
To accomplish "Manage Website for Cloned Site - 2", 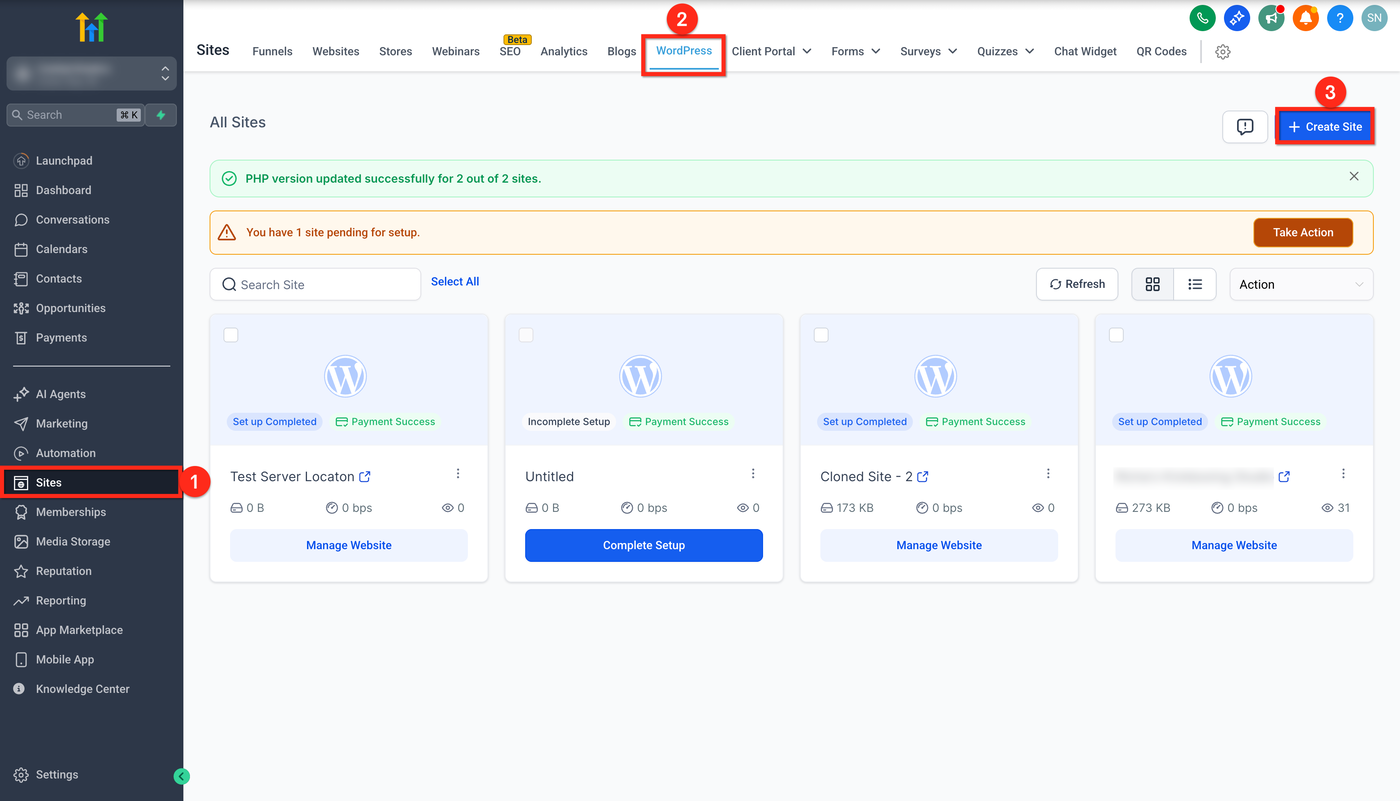I will pyautogui.click(x=939, y=545).
